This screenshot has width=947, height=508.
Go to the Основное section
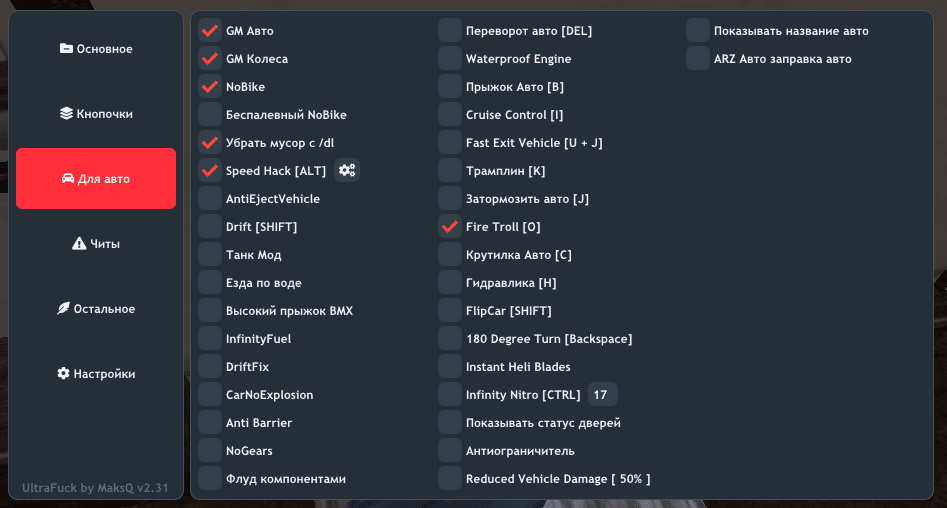point(96,49)
